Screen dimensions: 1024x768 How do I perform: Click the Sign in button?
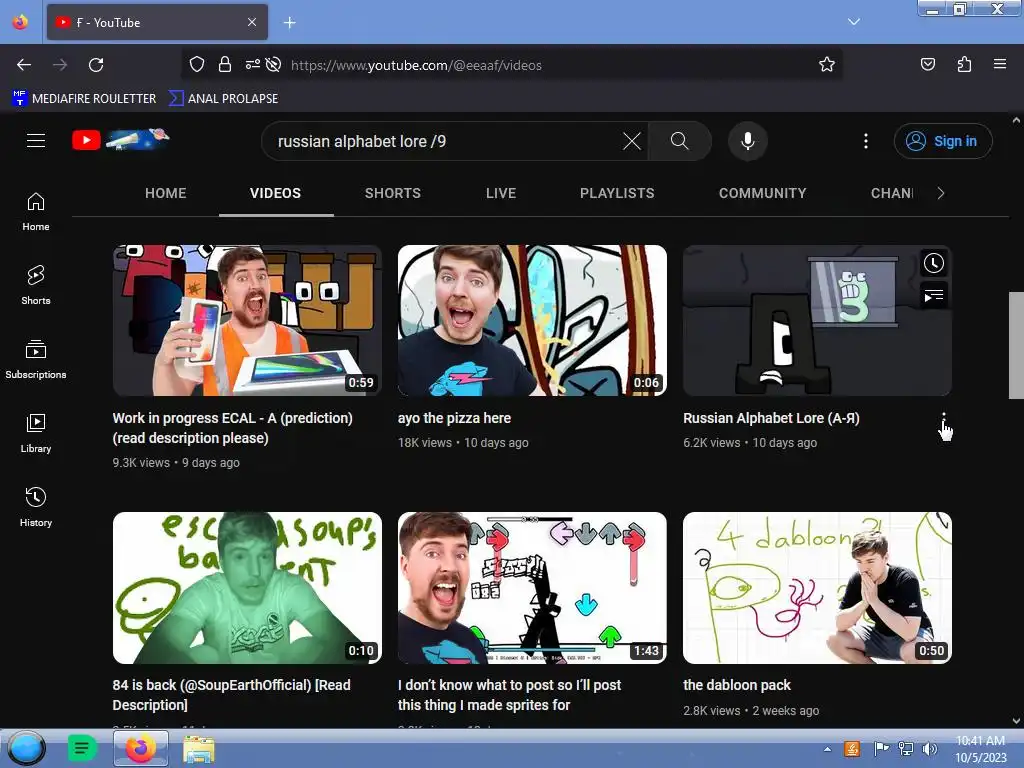(x=942, y=141)
